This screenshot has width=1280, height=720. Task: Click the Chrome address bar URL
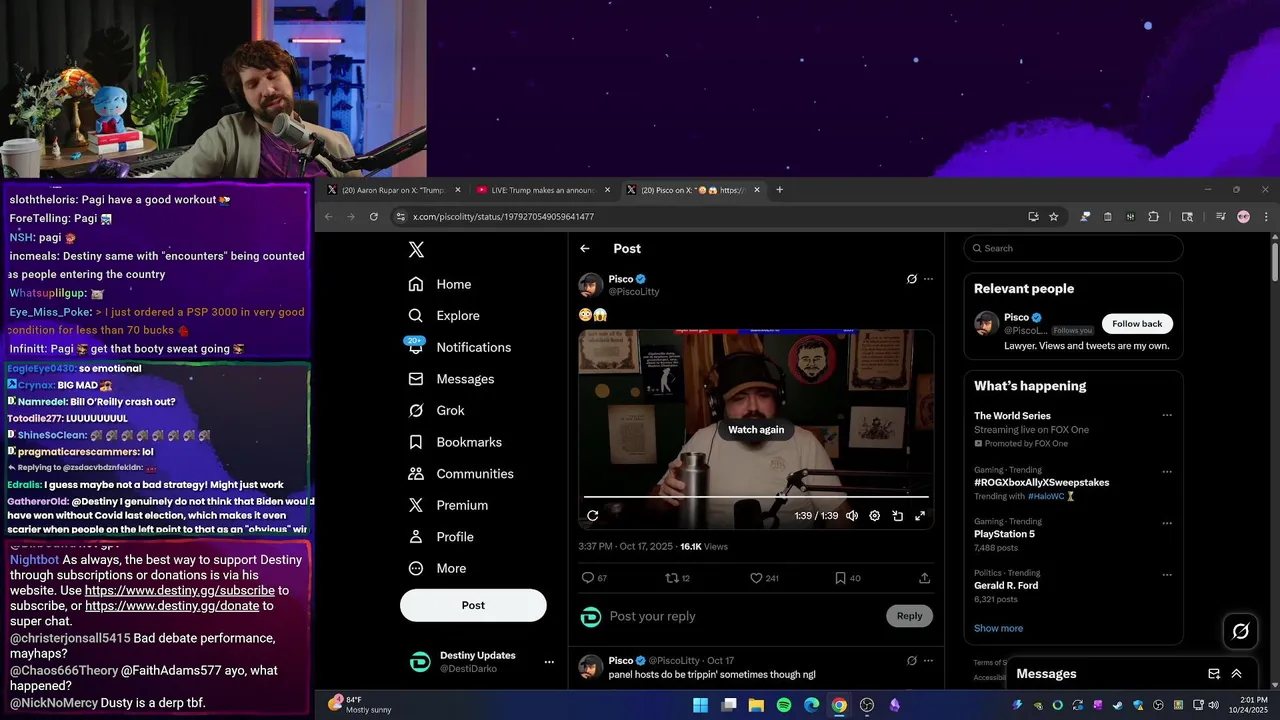[x=503, y=217]
